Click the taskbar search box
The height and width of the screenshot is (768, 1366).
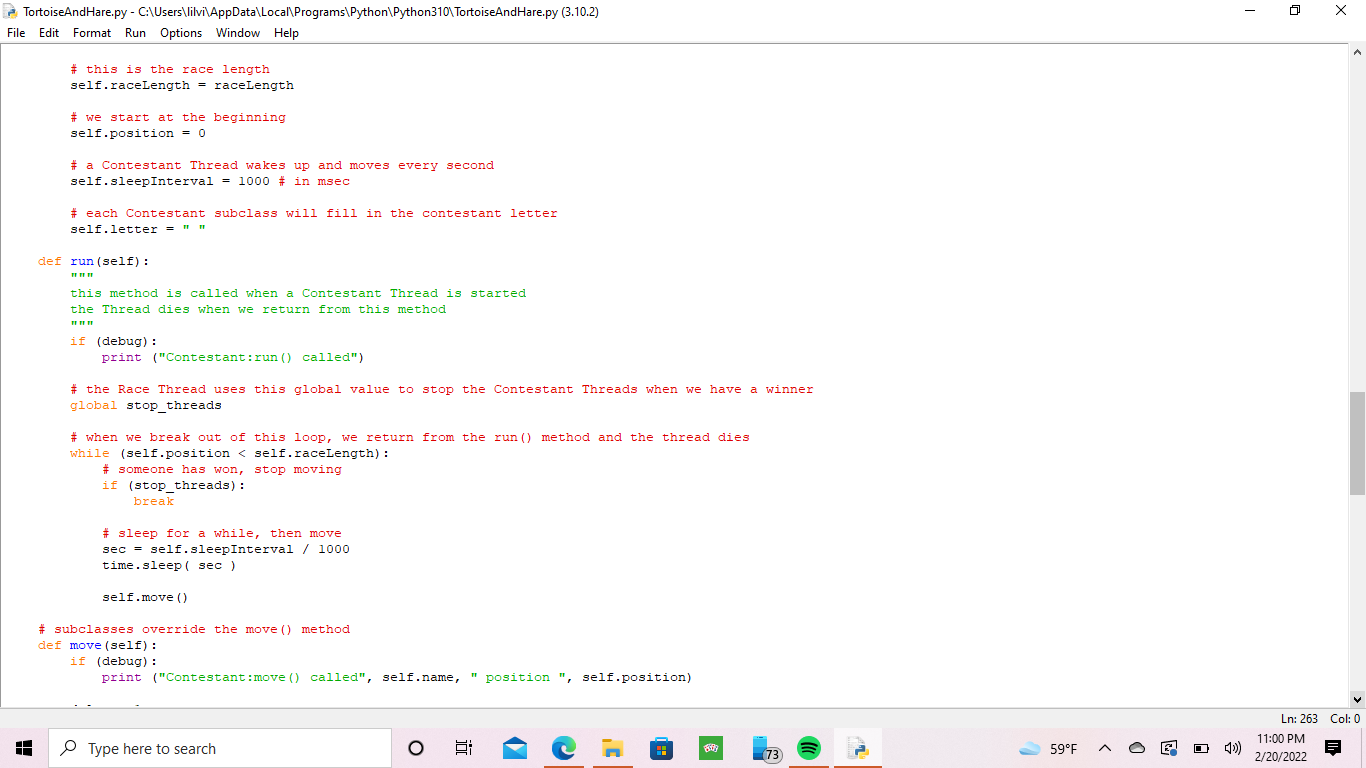(x=220, y=748)
